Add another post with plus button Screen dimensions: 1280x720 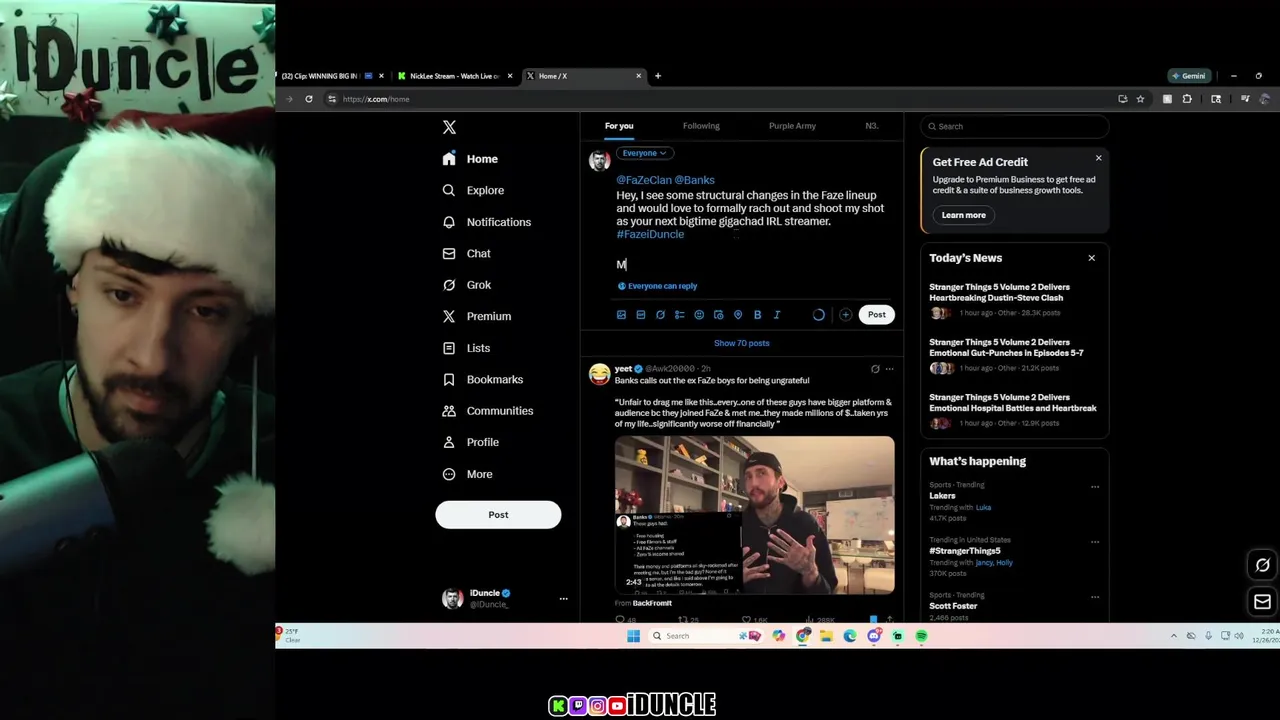845,315
